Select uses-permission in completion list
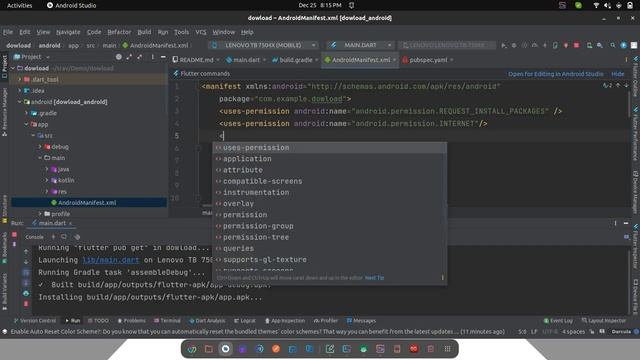Image resolution: width=640 pixels, height=360 pixels. point(330,148)
